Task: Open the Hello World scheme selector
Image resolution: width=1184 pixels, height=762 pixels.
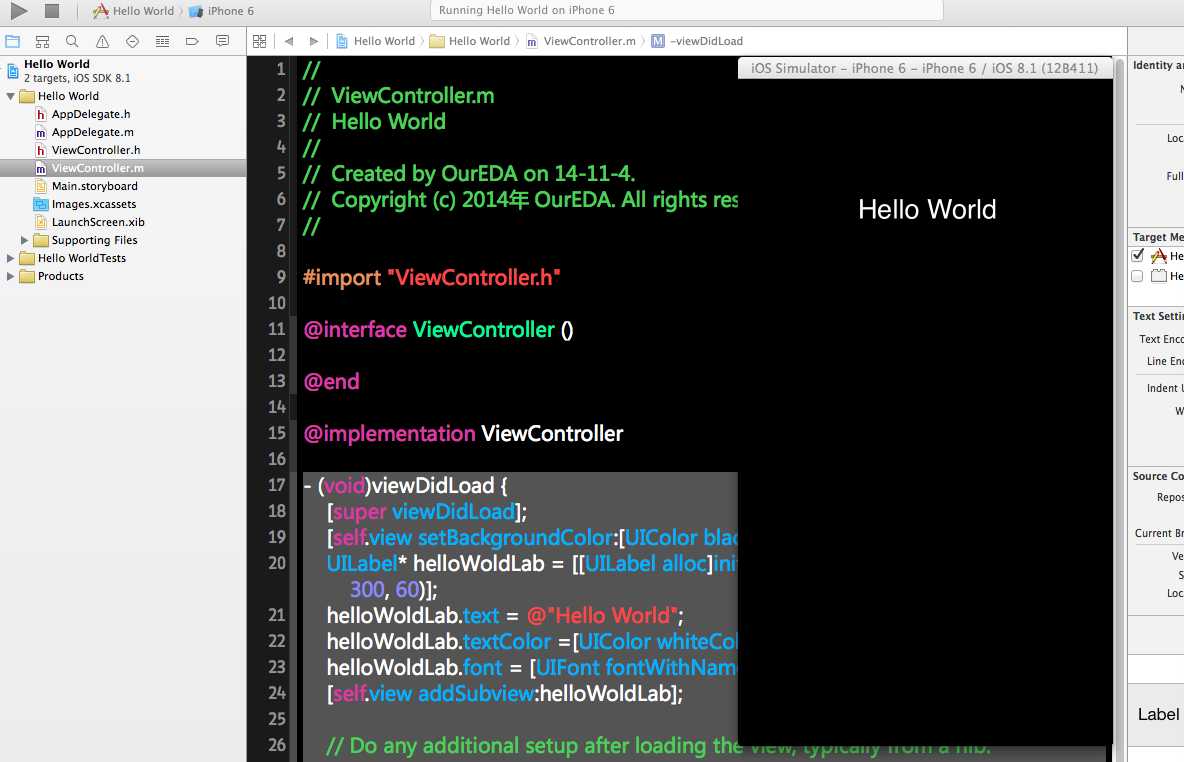Action: pyautogui.click(x=134, y=11)
